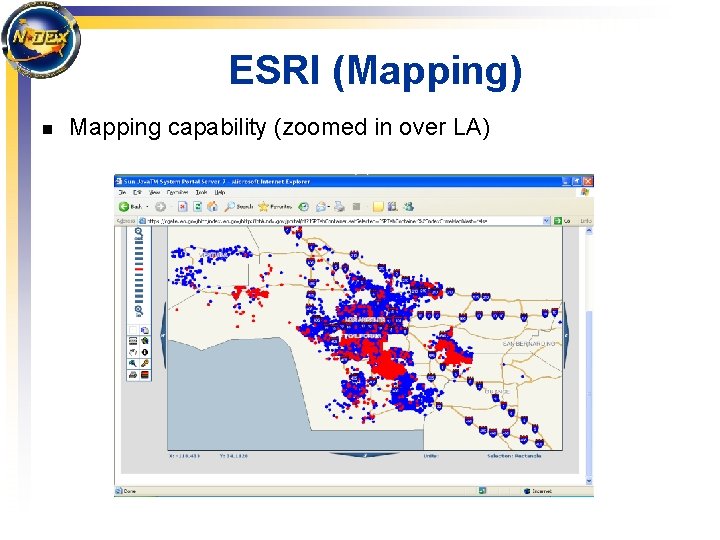Open the Favorites star button
This screenshot has height=540, width=720.
coord(275,207)
